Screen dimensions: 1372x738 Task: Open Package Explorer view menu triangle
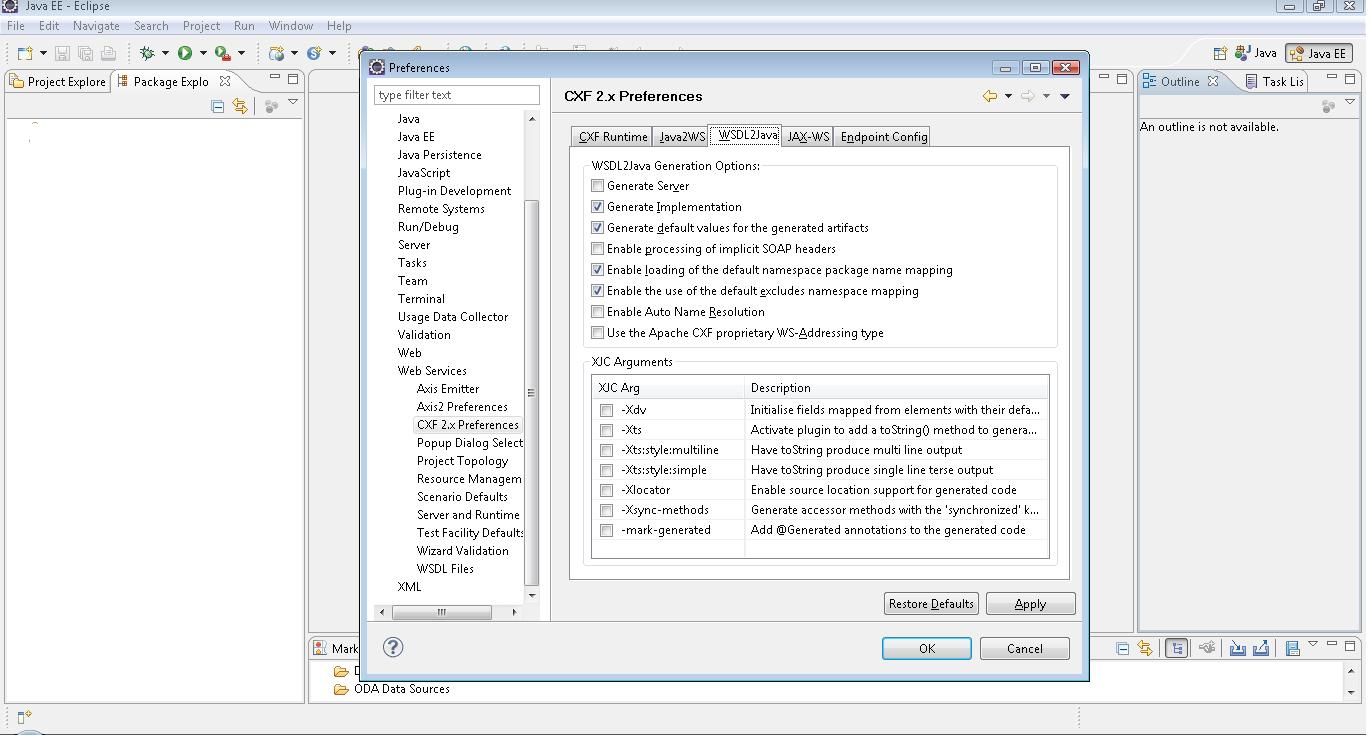click(293, 102)
